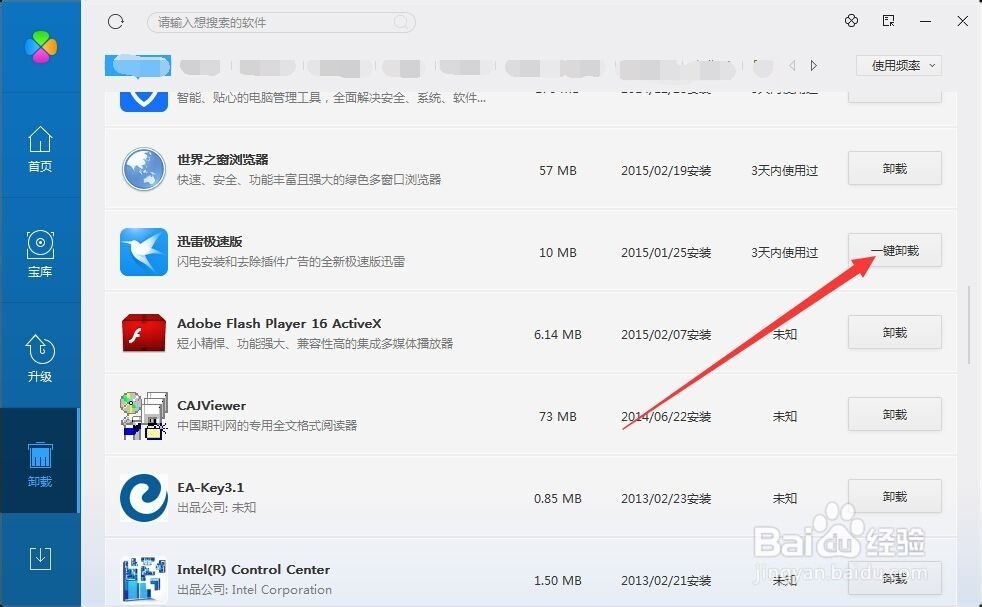The image size is (982, 607).
Task: Click the CAJViewer application icon
Action: [x=143, y=415]
